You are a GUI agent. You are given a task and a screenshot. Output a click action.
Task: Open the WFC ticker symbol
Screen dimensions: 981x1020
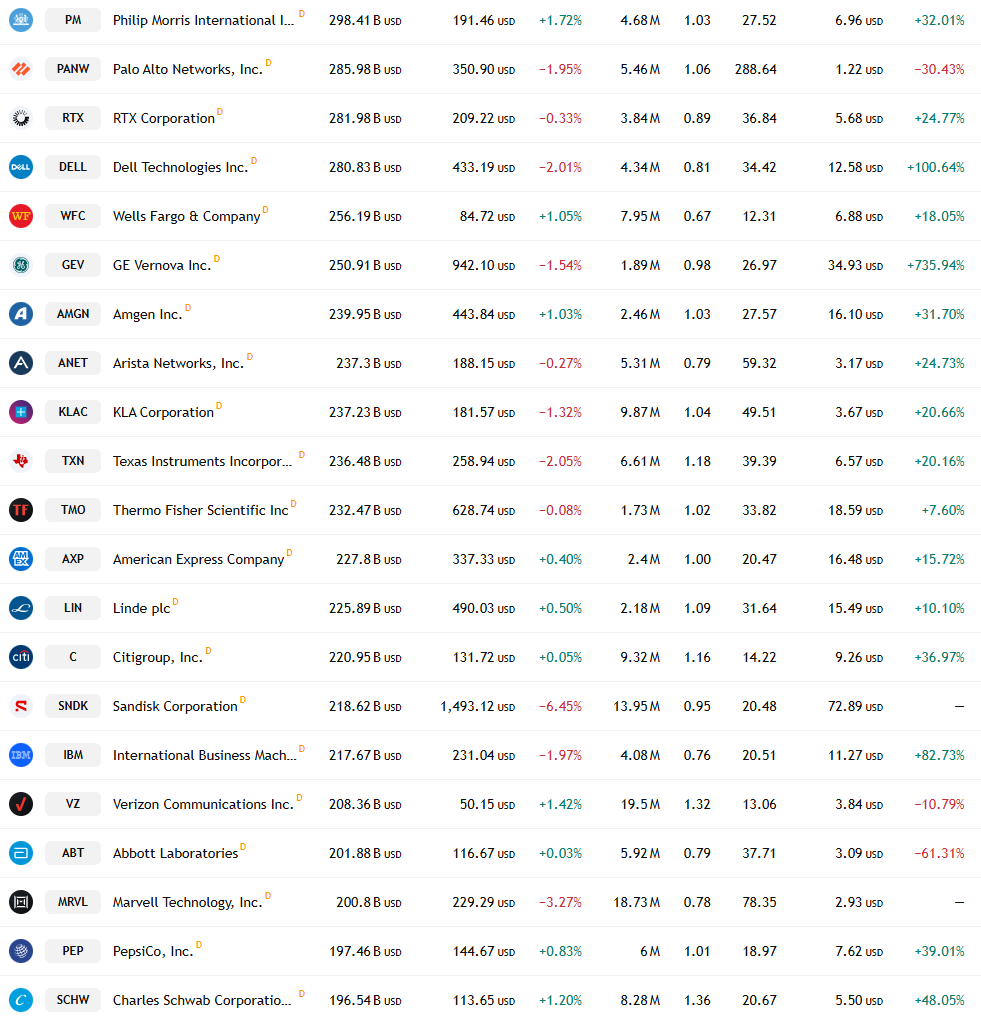[73, 216]
